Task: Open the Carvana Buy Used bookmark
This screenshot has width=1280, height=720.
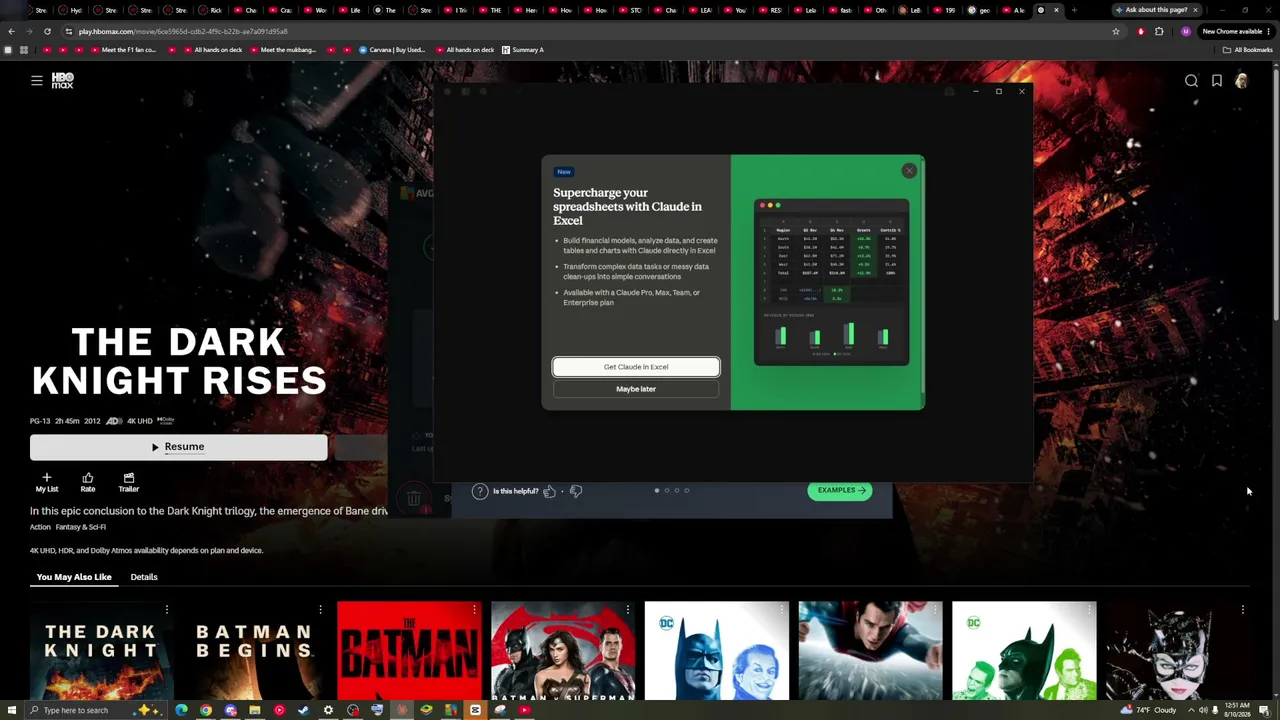Action: (x=393, y=50)
